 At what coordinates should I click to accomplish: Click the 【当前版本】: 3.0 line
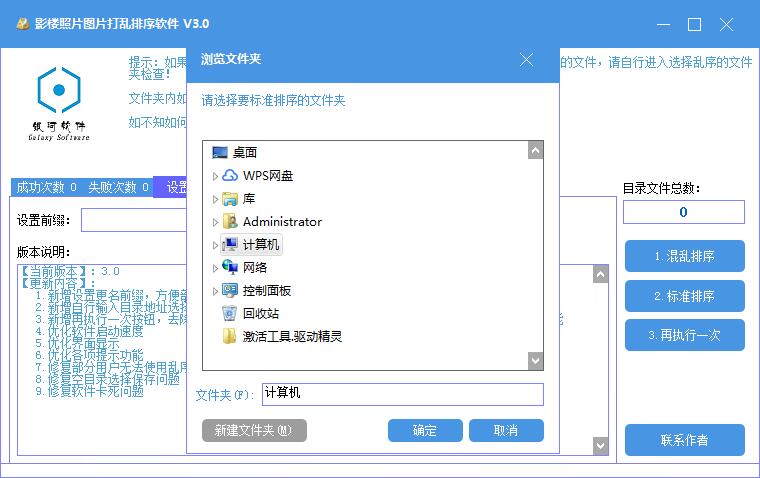coord(68,271)
